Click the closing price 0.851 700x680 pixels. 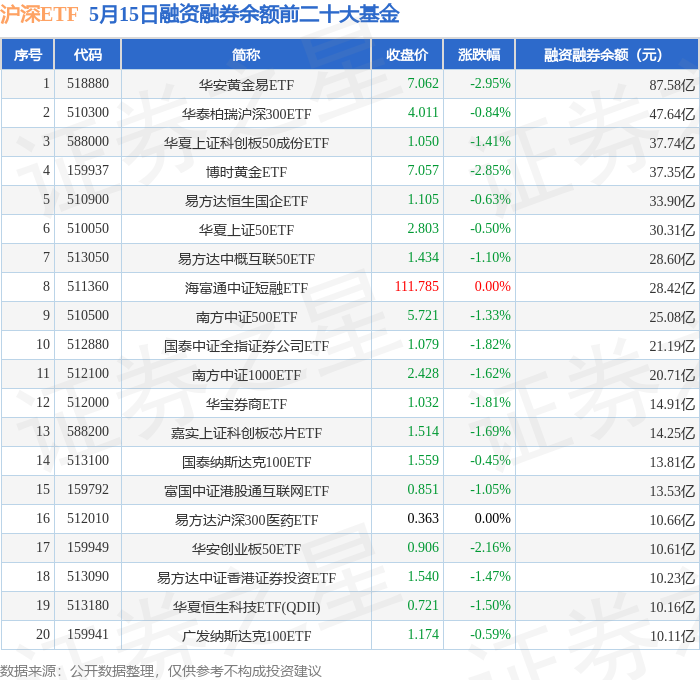pos(423,490)
